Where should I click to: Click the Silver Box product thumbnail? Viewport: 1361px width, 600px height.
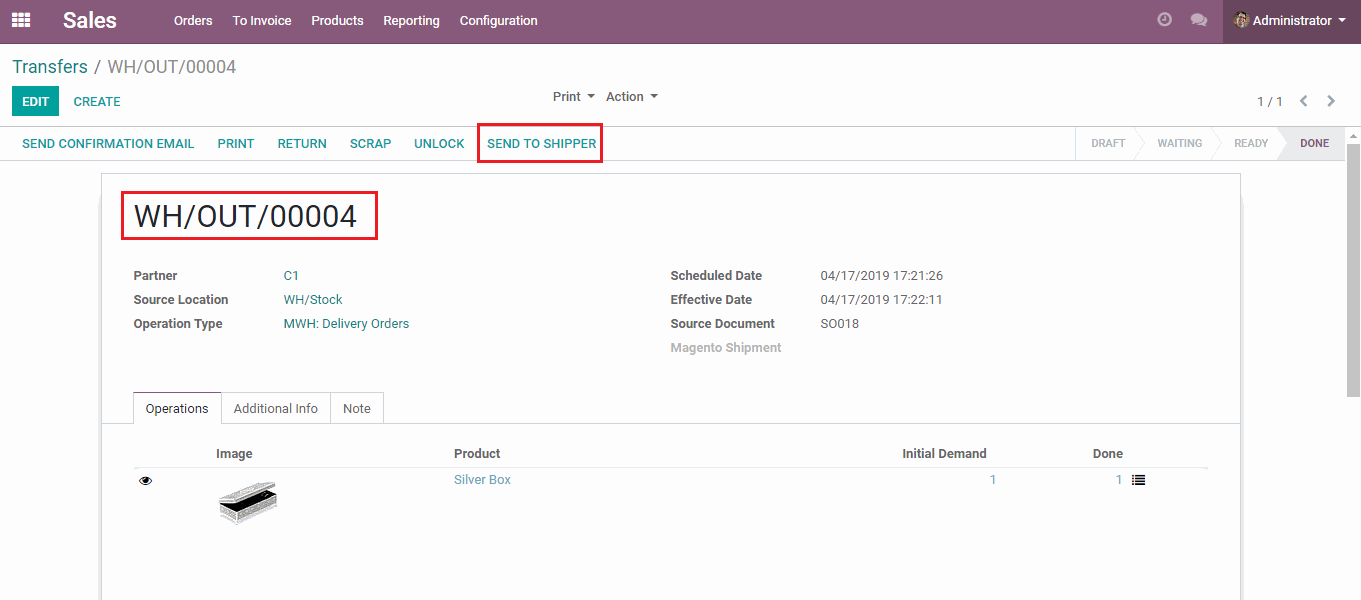pos(247,502)
